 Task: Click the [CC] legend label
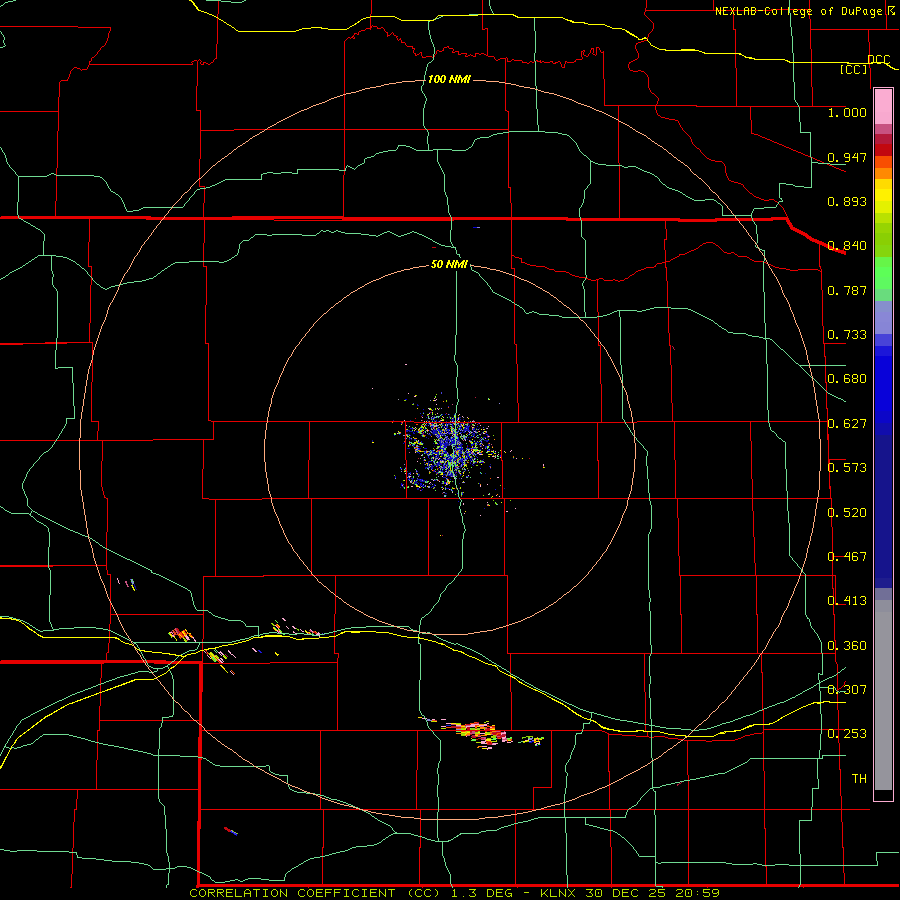[x=854, y=69]
